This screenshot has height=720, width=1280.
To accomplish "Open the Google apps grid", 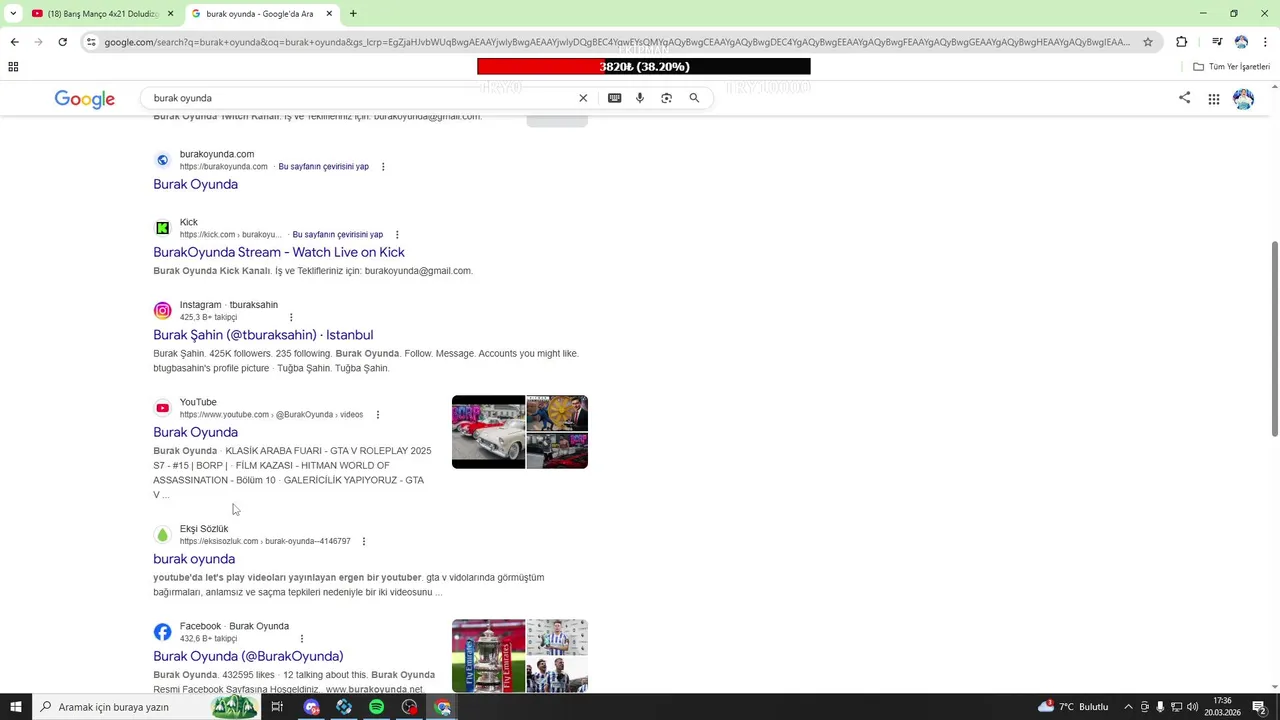I will click(x=1213, y=99).
